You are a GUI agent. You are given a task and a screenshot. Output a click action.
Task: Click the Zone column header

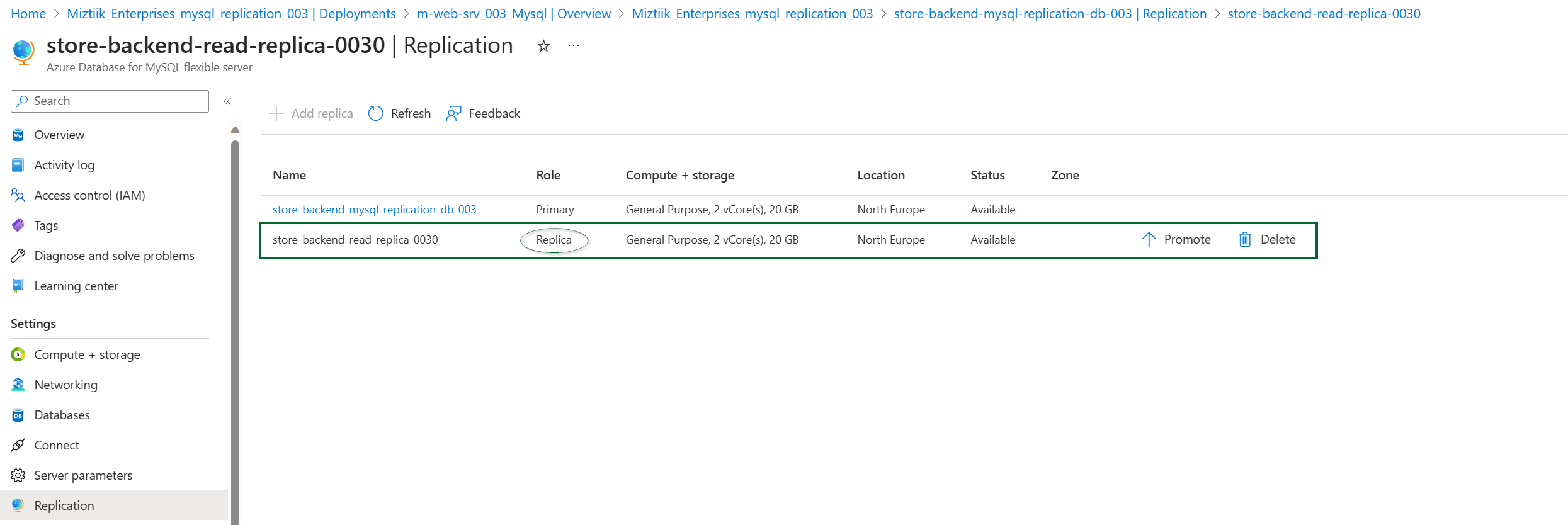1065,175
